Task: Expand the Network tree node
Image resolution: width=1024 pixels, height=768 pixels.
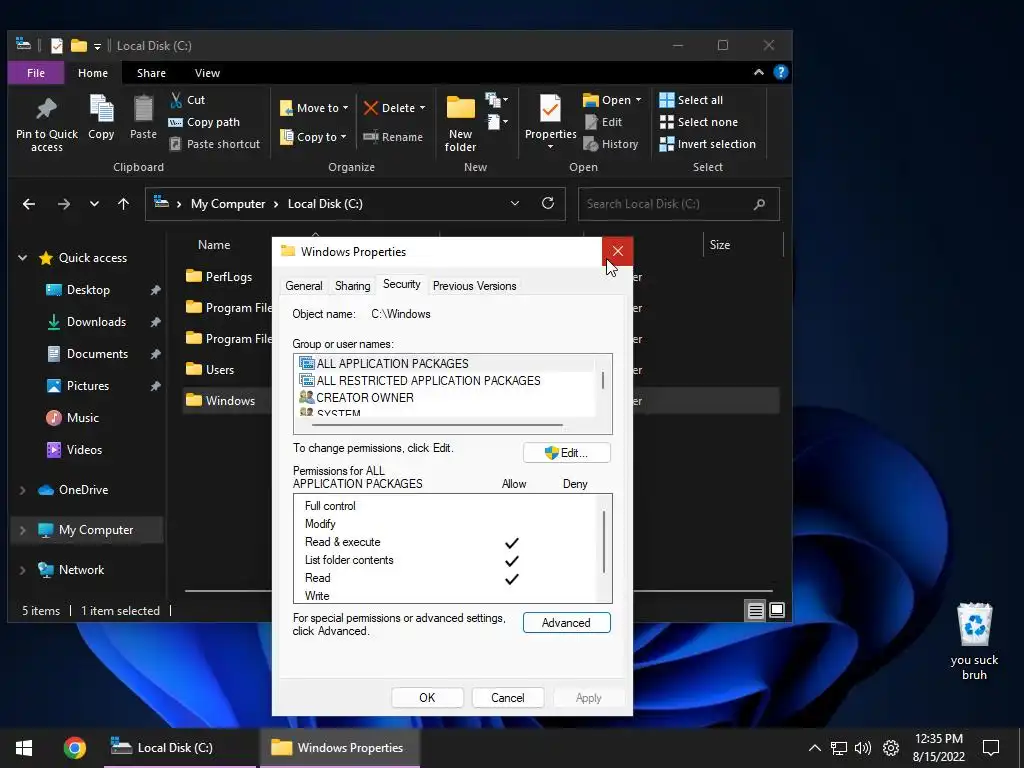Action: [23, 570]
